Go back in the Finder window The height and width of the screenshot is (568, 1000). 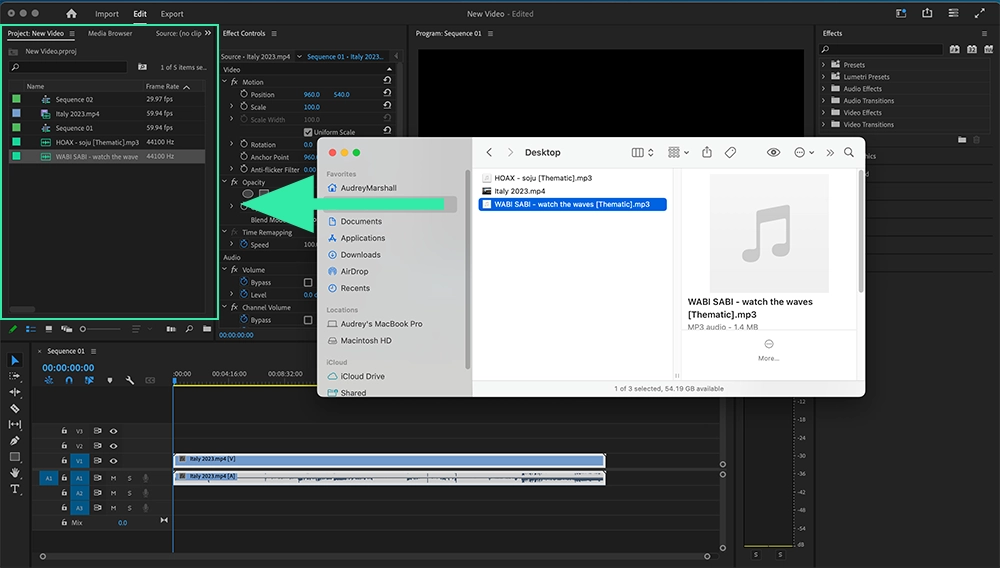[489, 152]
